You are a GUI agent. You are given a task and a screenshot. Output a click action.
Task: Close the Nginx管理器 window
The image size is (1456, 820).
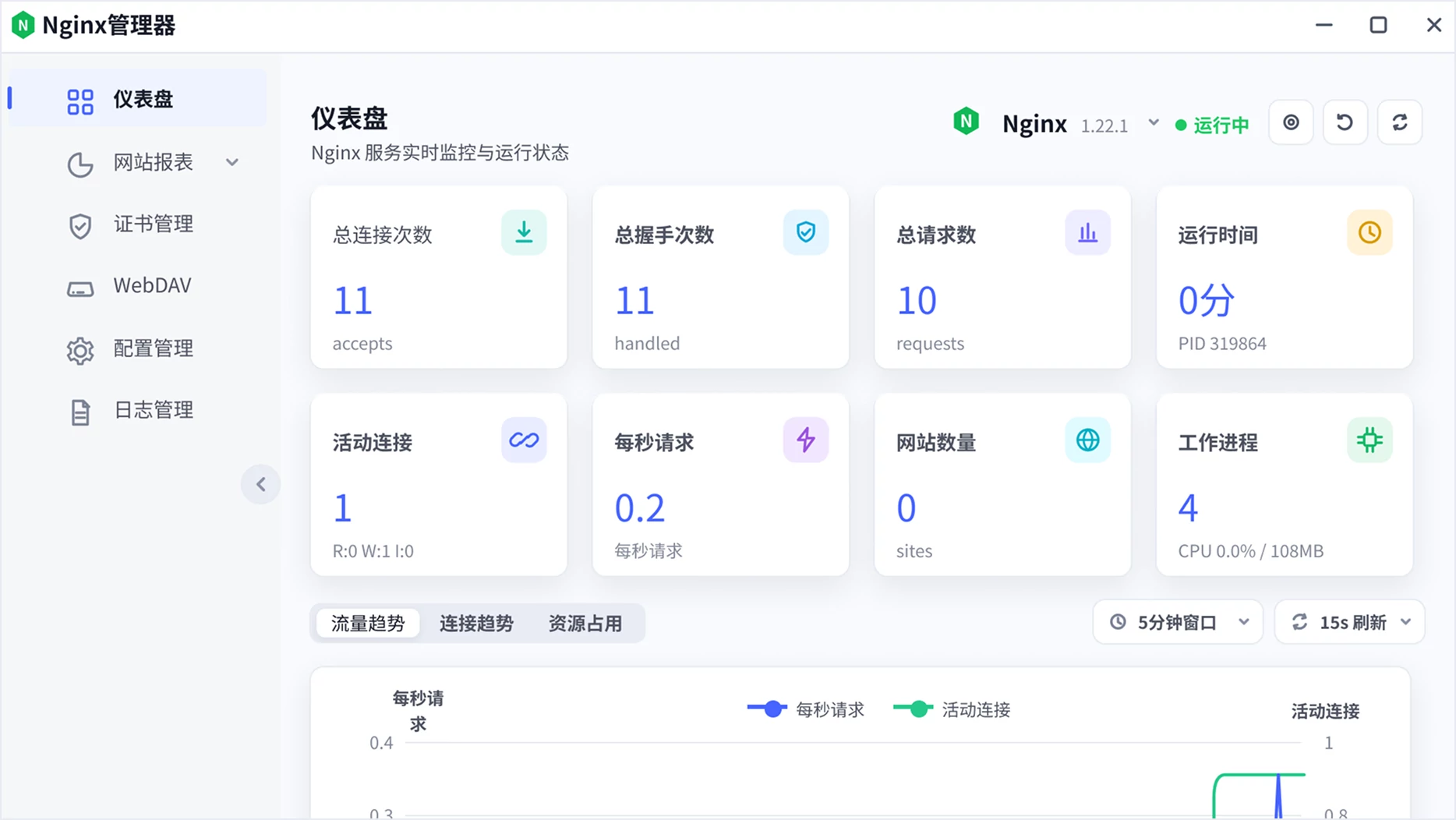click(1433, 25)
